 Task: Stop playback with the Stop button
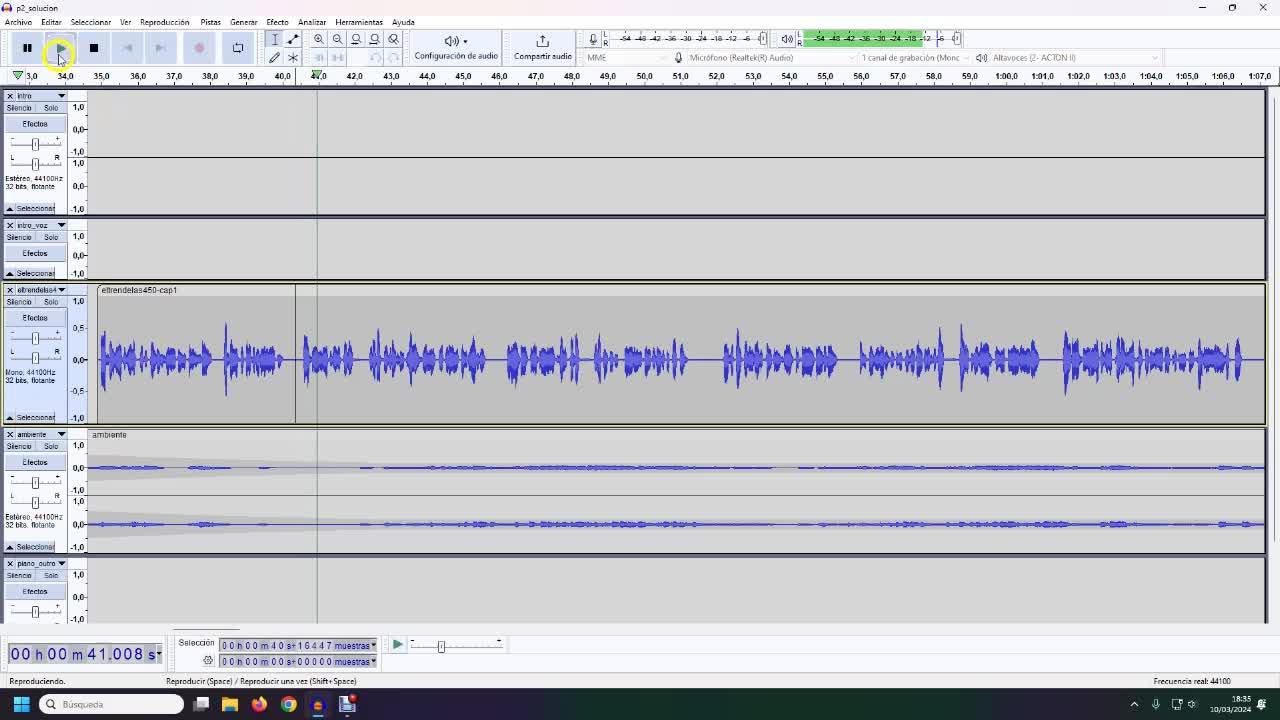point(94,48)
